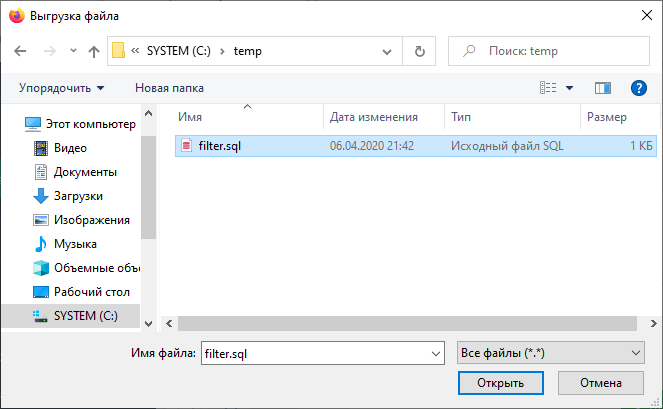This screenshot has height=409, width=663.
Task: Expand the address bar history dropdown
Action: [x=386, y=52]
